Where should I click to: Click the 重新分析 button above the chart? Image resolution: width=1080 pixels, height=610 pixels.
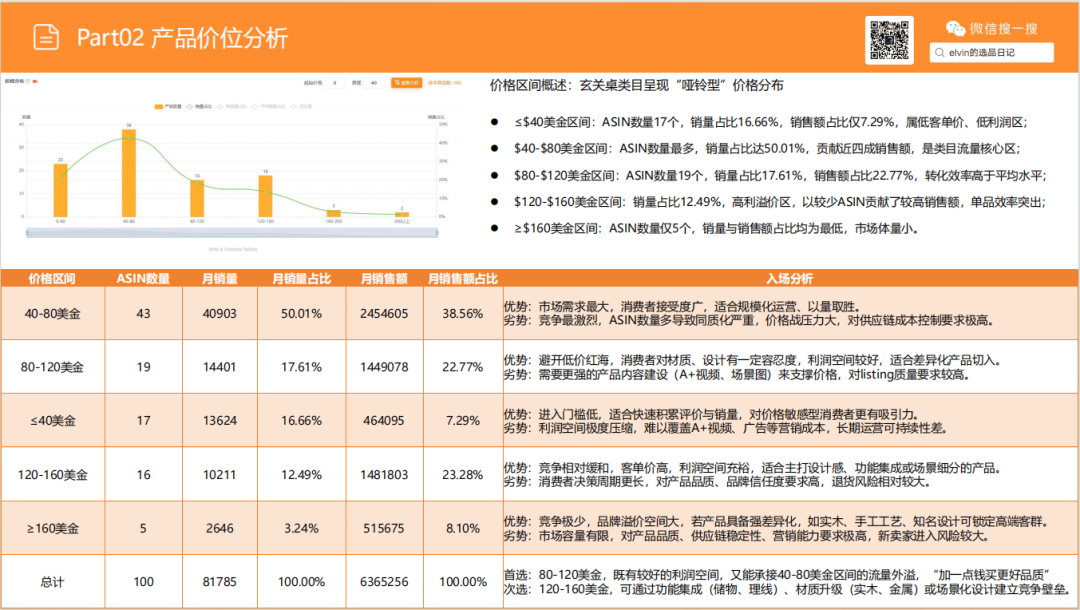408,84
